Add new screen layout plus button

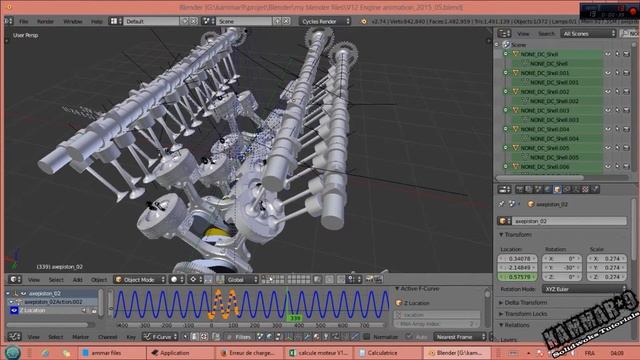point(185,21)
